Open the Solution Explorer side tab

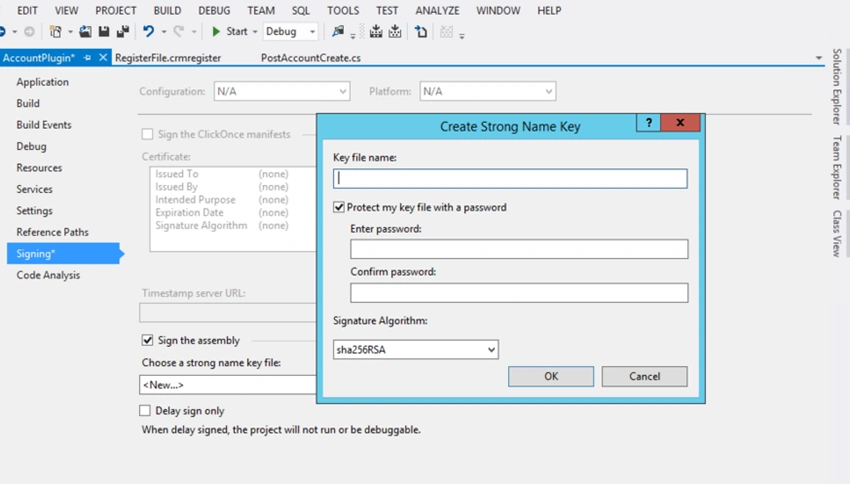point(837,86)
